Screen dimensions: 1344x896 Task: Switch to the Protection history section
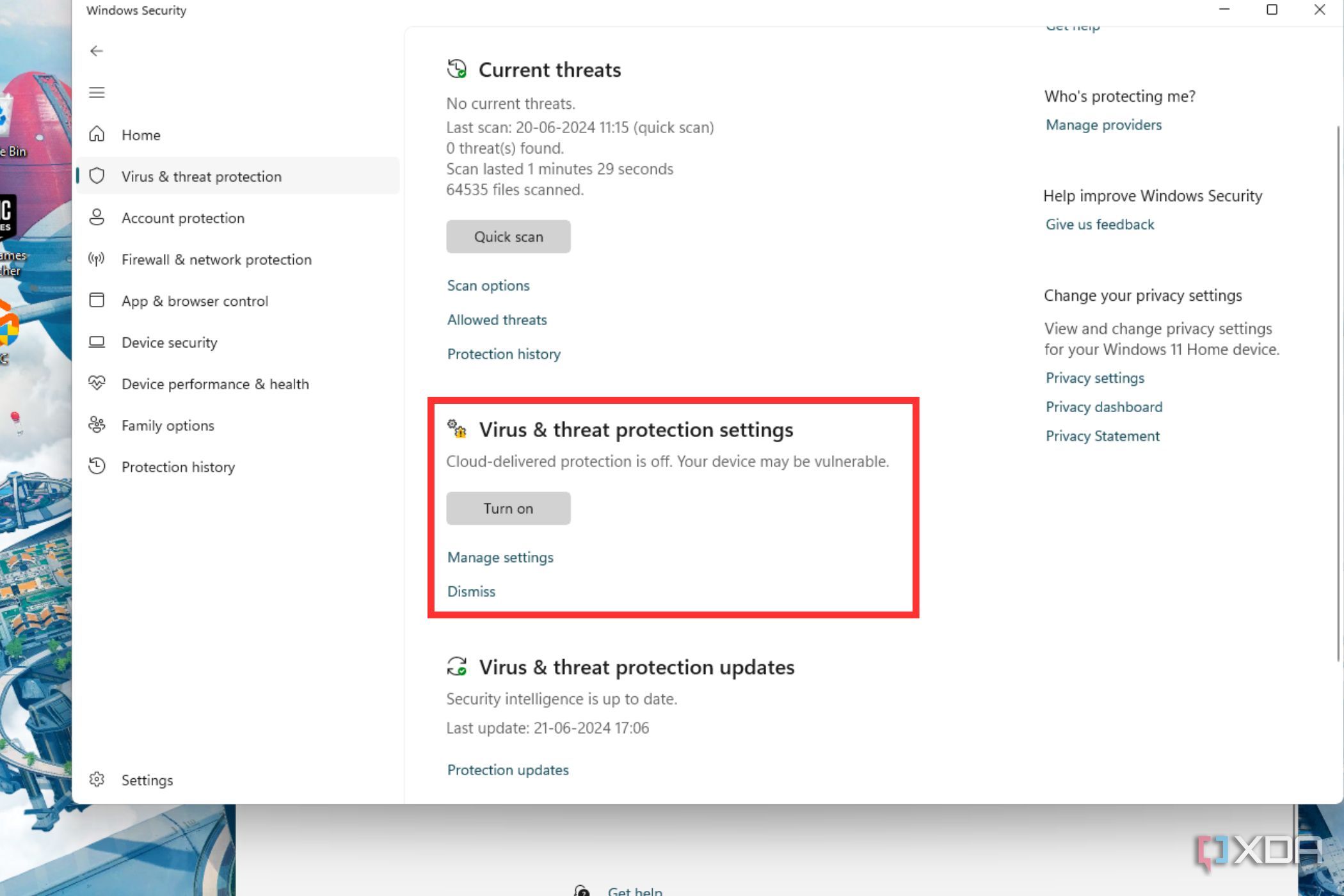click(177, 467)
